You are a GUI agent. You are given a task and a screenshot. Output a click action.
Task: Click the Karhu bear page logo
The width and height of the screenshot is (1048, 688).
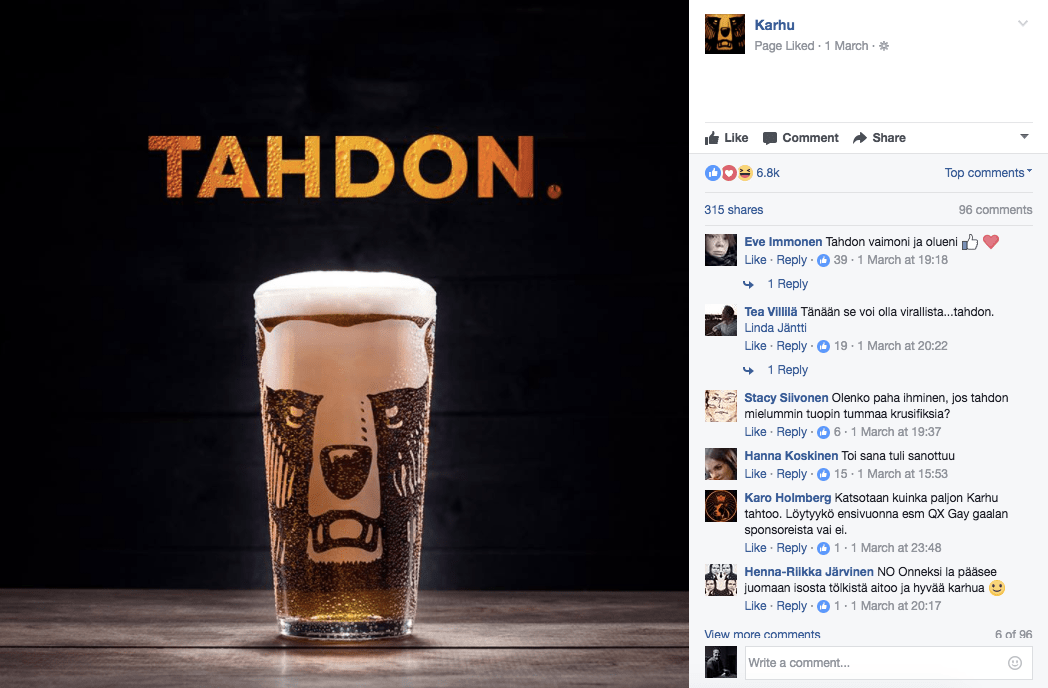click(x=725, y=33)
